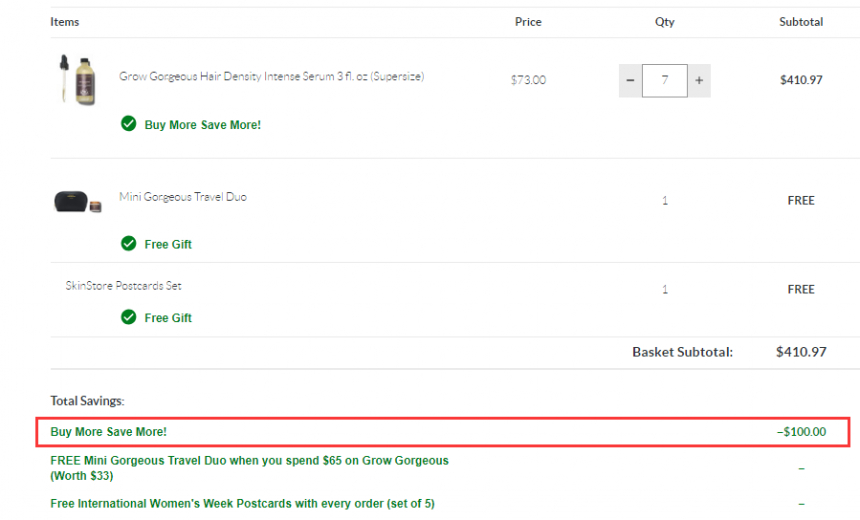The image size is (860, 520).
Task: Click checkmark icon next to Postcards Free Gift
Action: [128, 317]
